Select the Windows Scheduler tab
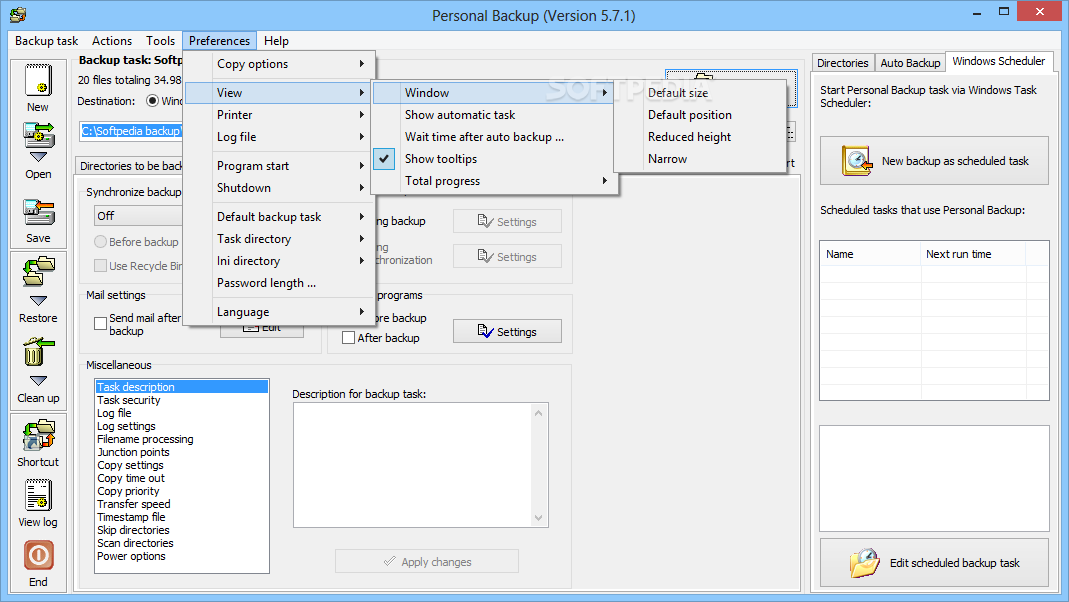The height and width of the screenshot is (602, 1069). coord(998,61)
